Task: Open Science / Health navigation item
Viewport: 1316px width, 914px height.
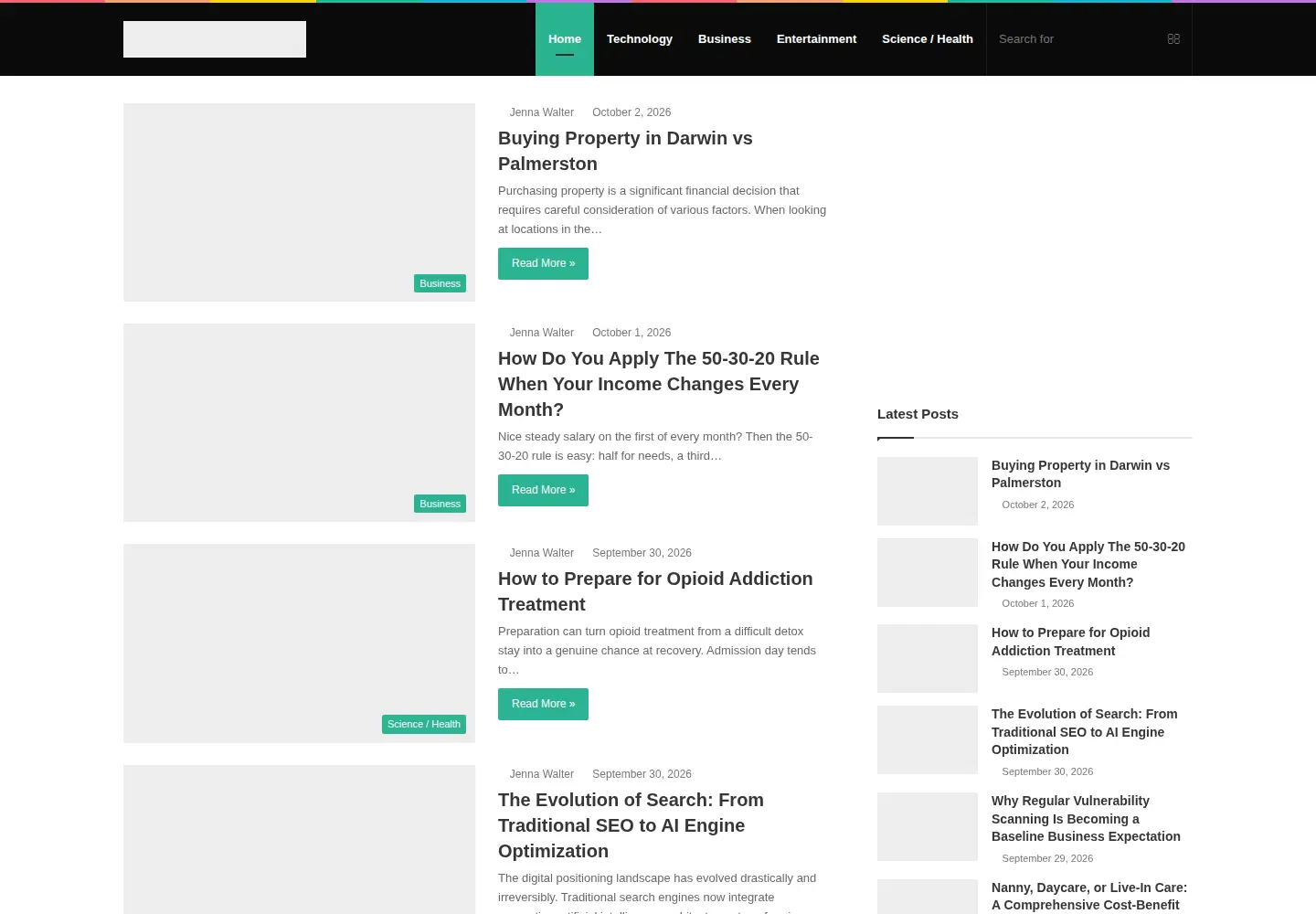Action: pyautogui.click(x=928, y=39)
